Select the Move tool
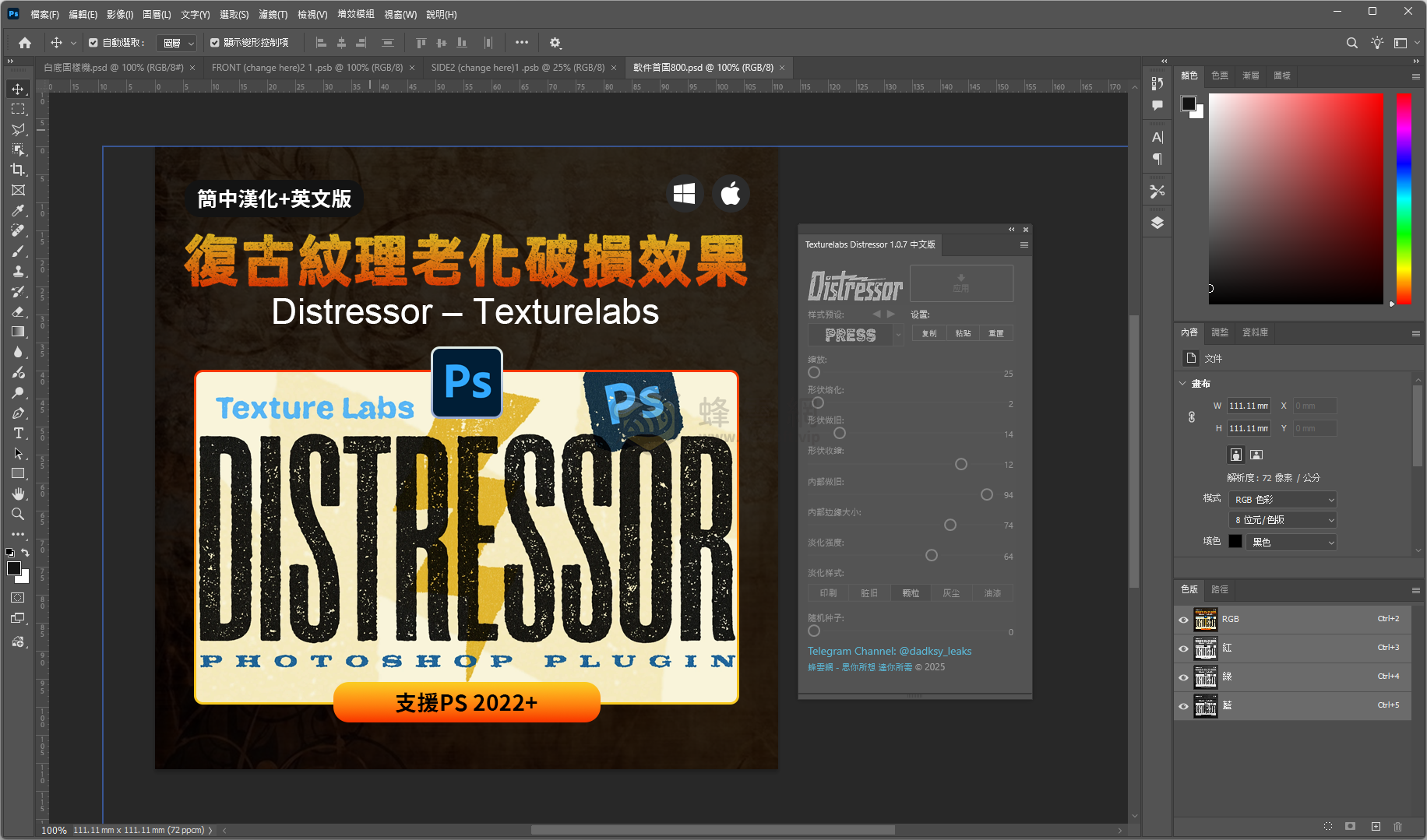The height and width of the screenshot is (840, 1427). 18,89
